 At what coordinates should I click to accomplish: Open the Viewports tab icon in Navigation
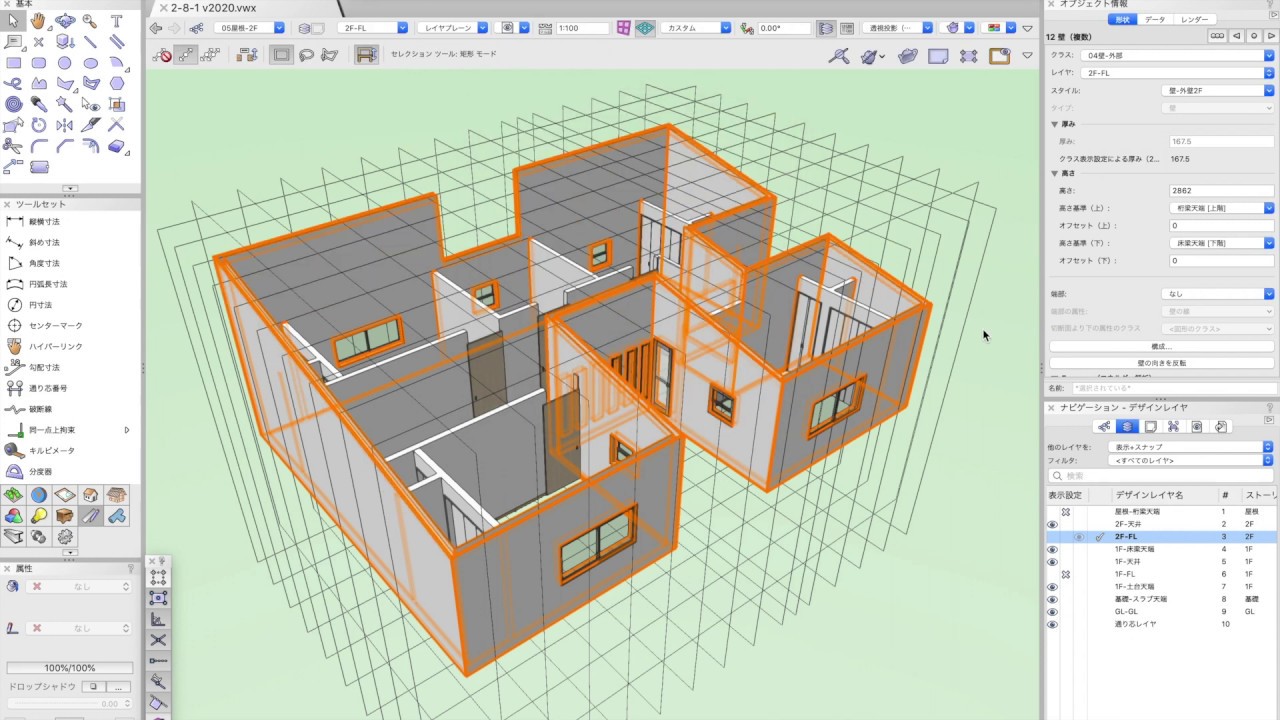[1174, 427]
